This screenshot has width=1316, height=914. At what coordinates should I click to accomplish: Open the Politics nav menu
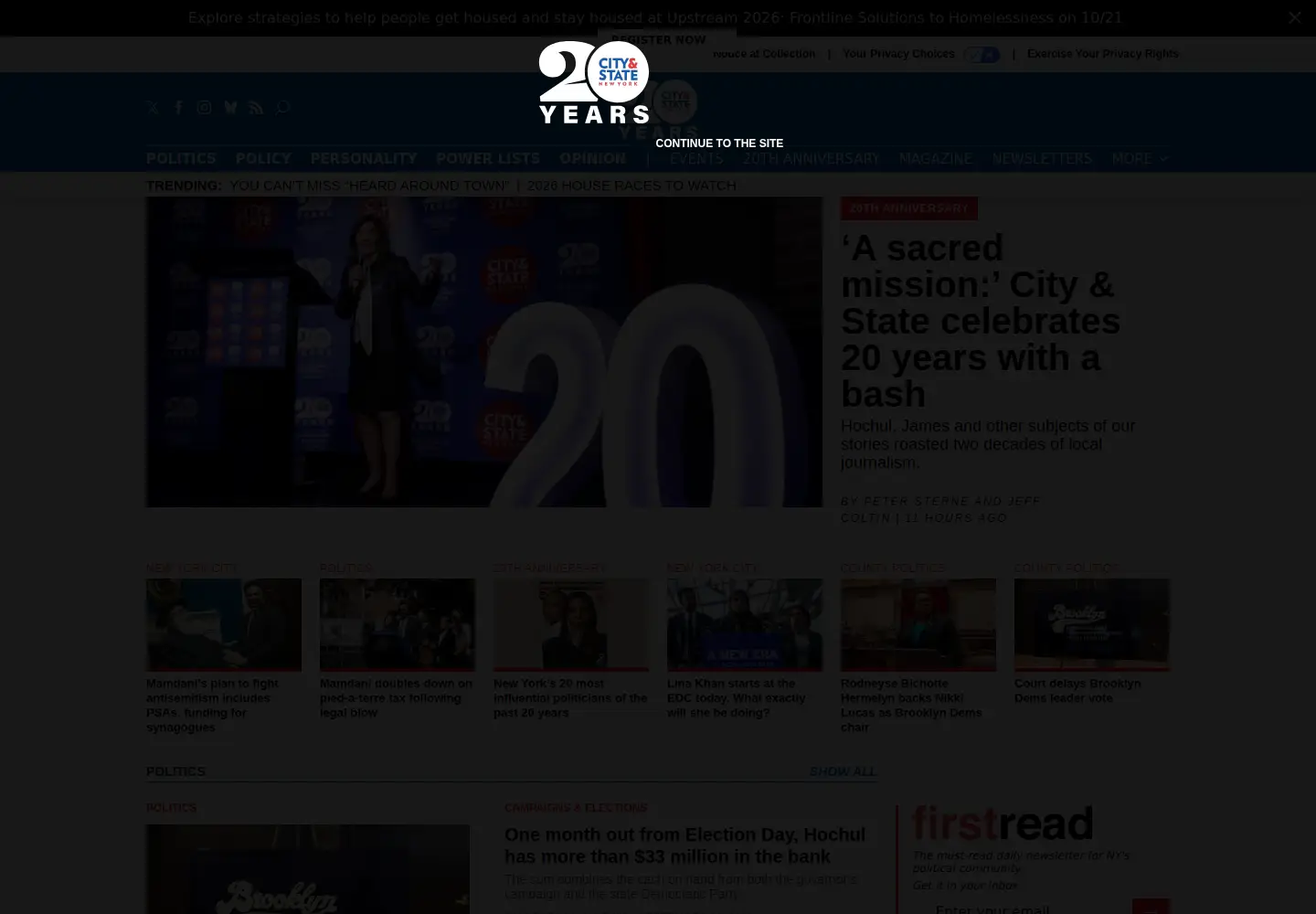[x=181, y=158]
